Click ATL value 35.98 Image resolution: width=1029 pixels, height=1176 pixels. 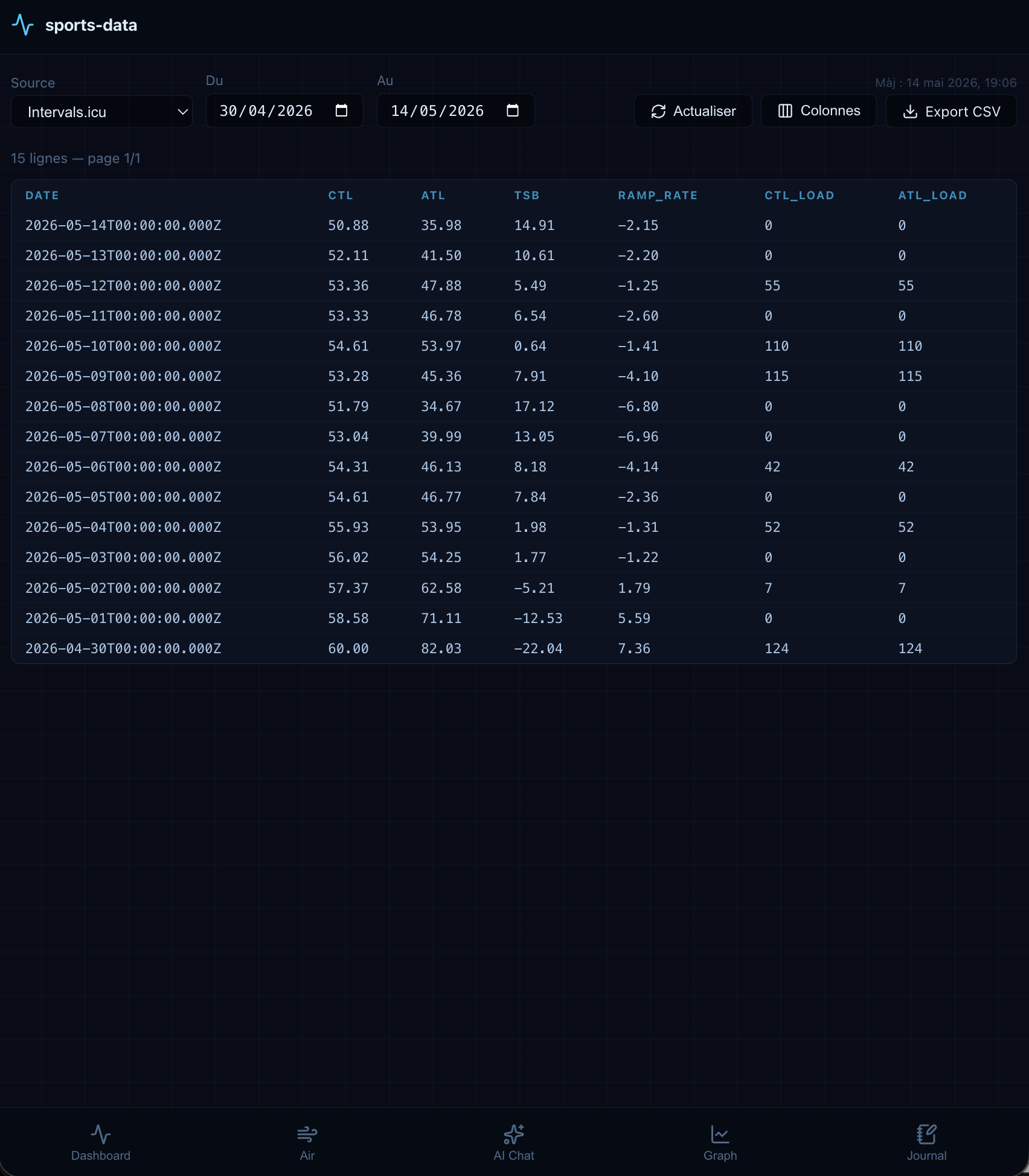coord(441,225)
